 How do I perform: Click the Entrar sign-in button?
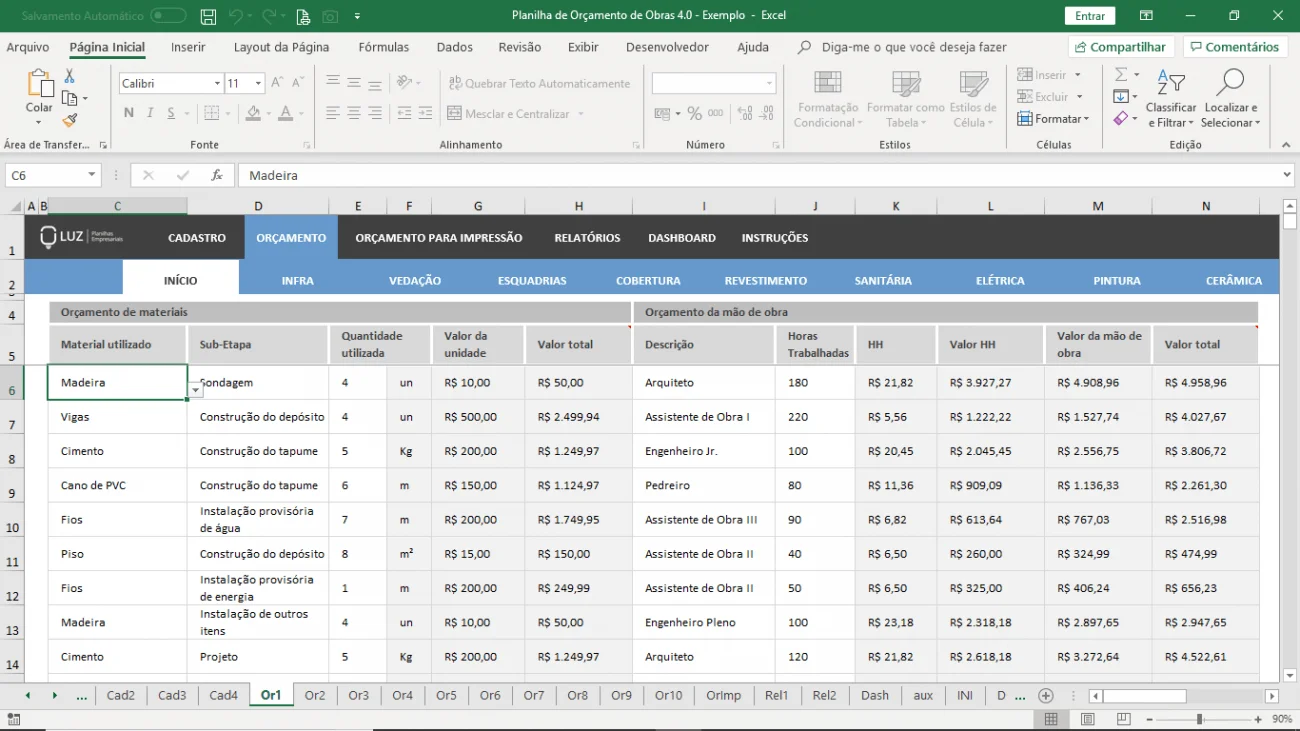[1090, 16]
